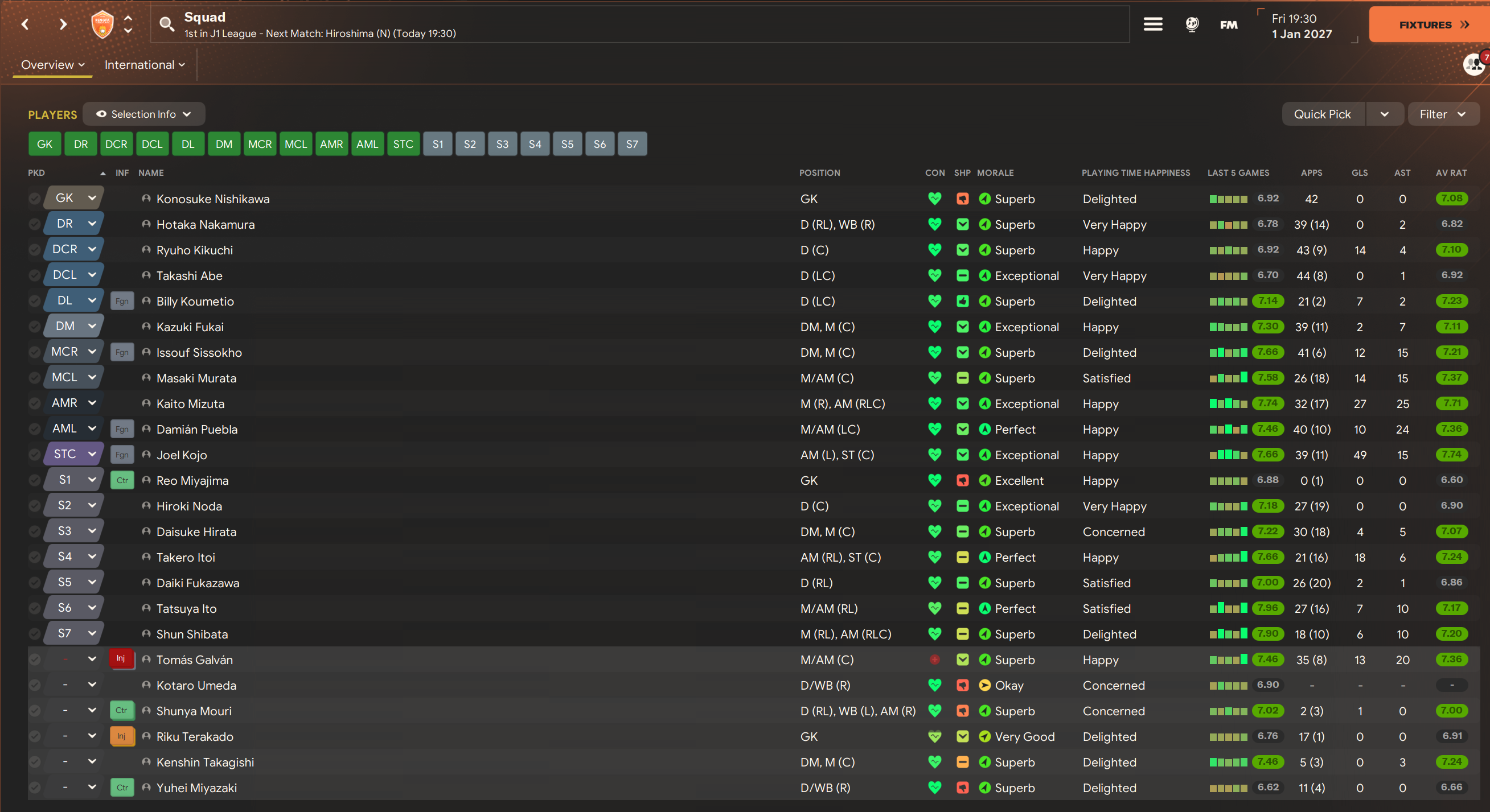Screen dimensions: 1490x812
Task: Open the Selection Info view dropdown
Action: click(144, 114)
